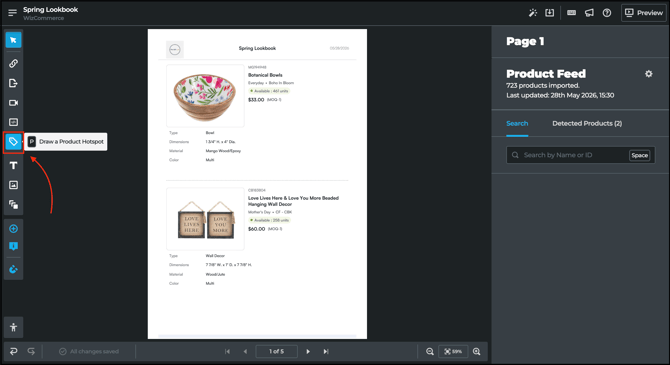Fit page to screen at 59%
Screen dimensions: 670x365
tap(453, 351)
